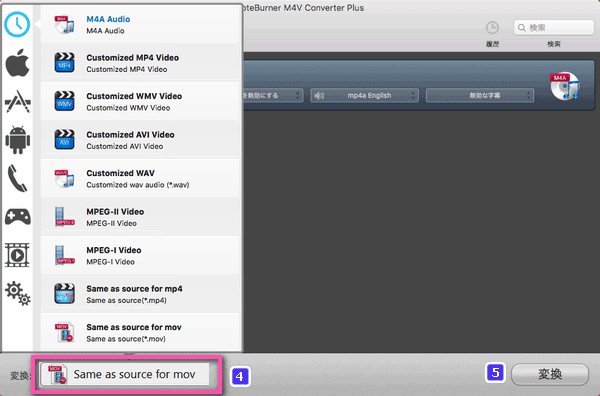The width and height of the screenshot is (600, 396).
Task: Open the App Store category icon
Action: pyautogui.click(x=17, y=101)
